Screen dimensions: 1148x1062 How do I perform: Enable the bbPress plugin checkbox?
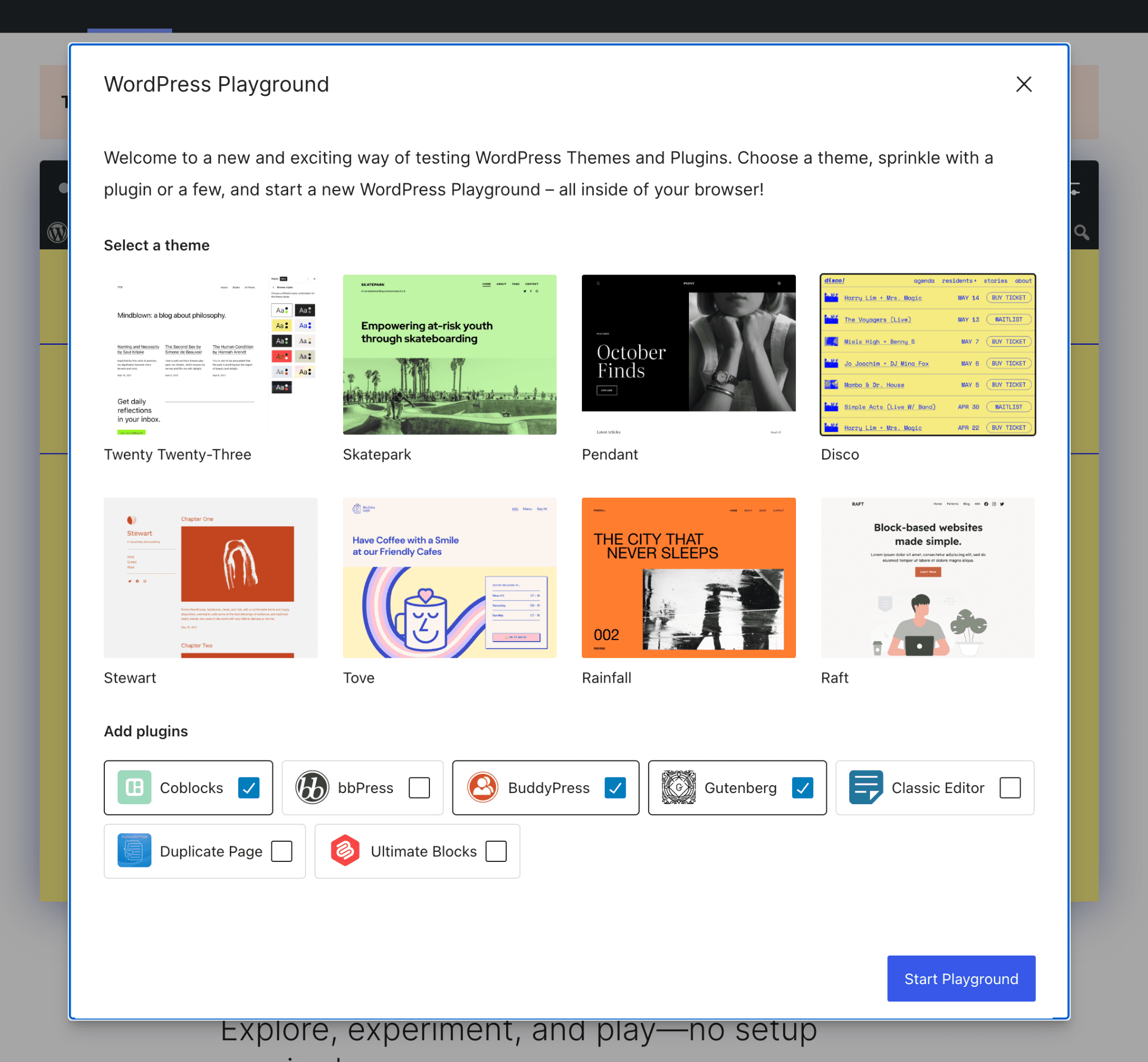click(418, 787)
